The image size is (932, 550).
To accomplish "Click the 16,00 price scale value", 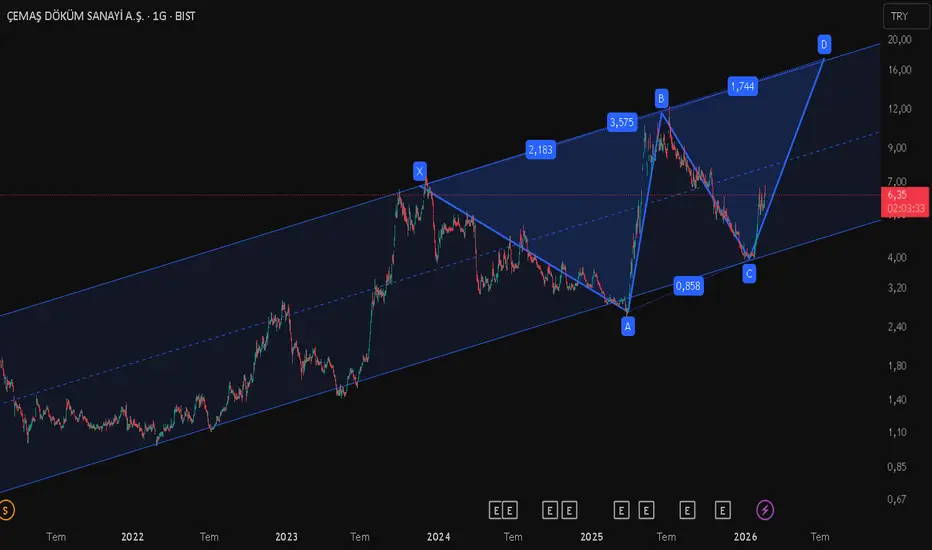I will coord(899,70).
